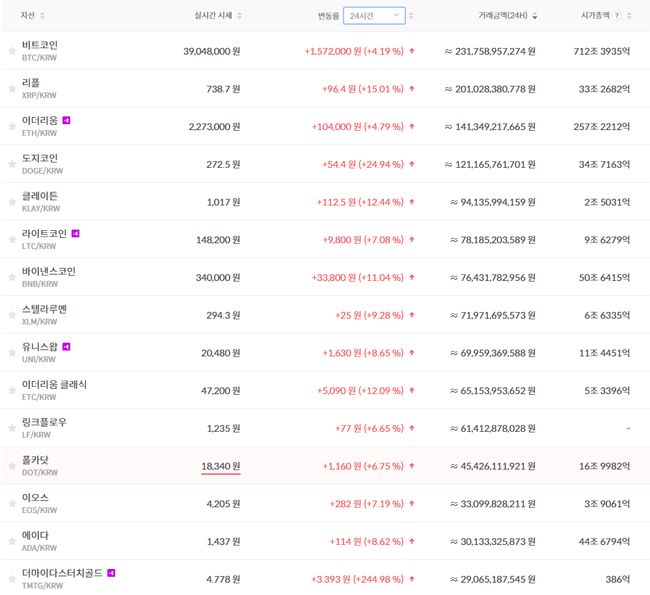Click the question mark help icon by 시가총액
Viewport: 650px width, 595px height.
(616, 16)
